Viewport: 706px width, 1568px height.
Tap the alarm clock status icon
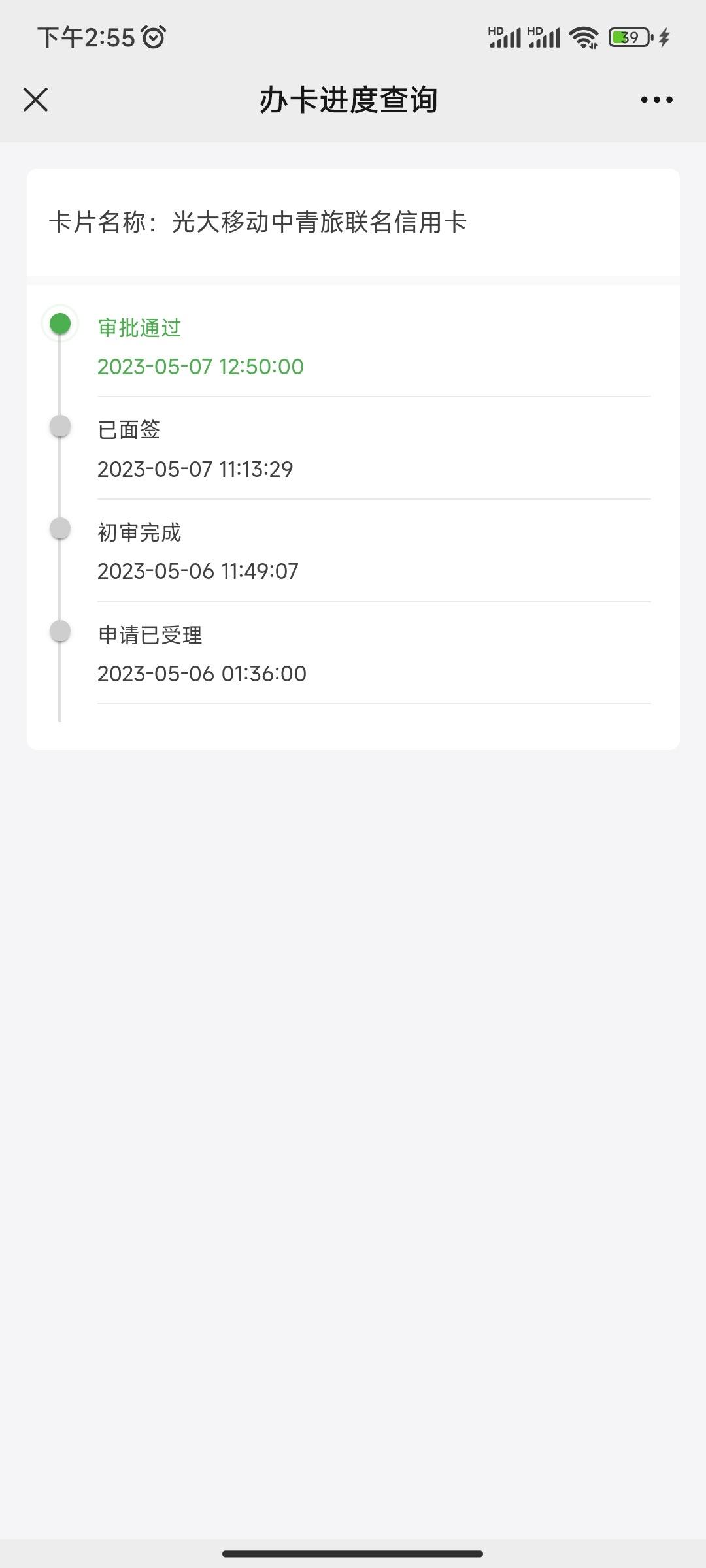pos(154,37)
